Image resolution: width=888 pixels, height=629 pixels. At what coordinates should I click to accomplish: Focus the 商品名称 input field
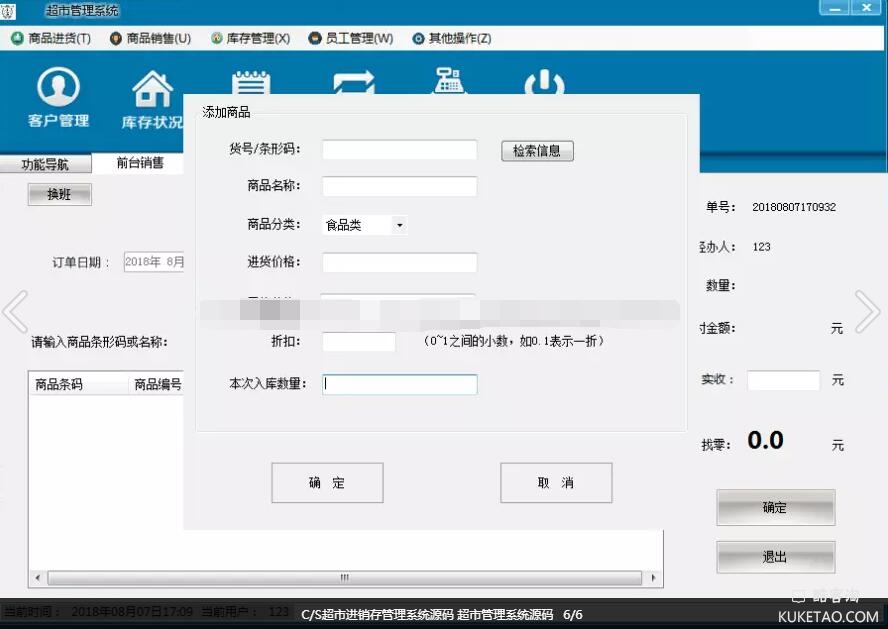pos(399,186)
